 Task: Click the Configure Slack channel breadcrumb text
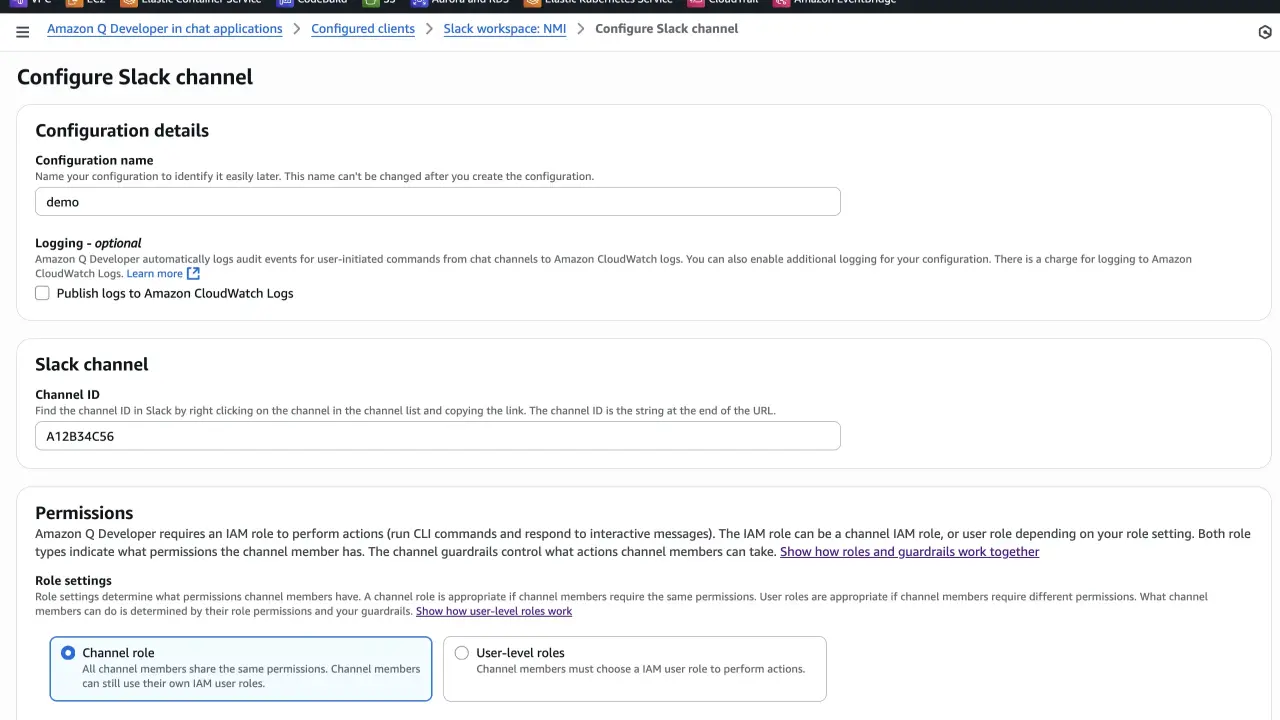667,29
